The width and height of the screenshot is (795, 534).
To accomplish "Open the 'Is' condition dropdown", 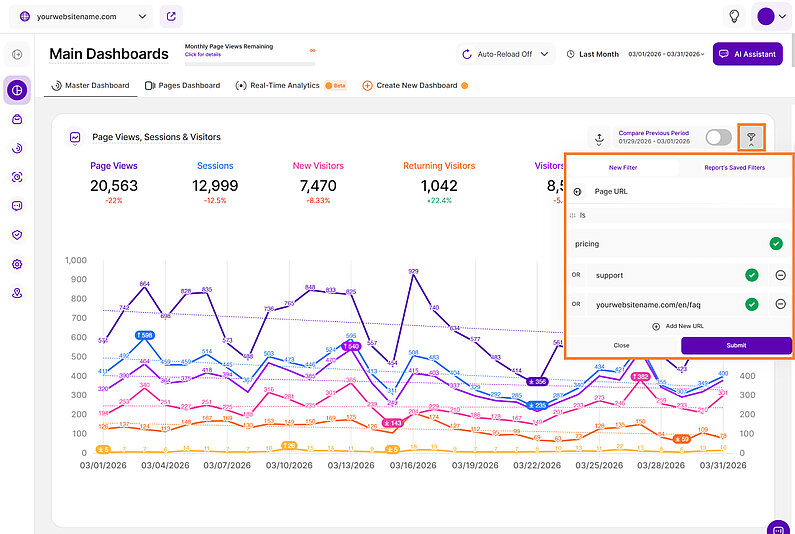I will [x=678, y=216].
